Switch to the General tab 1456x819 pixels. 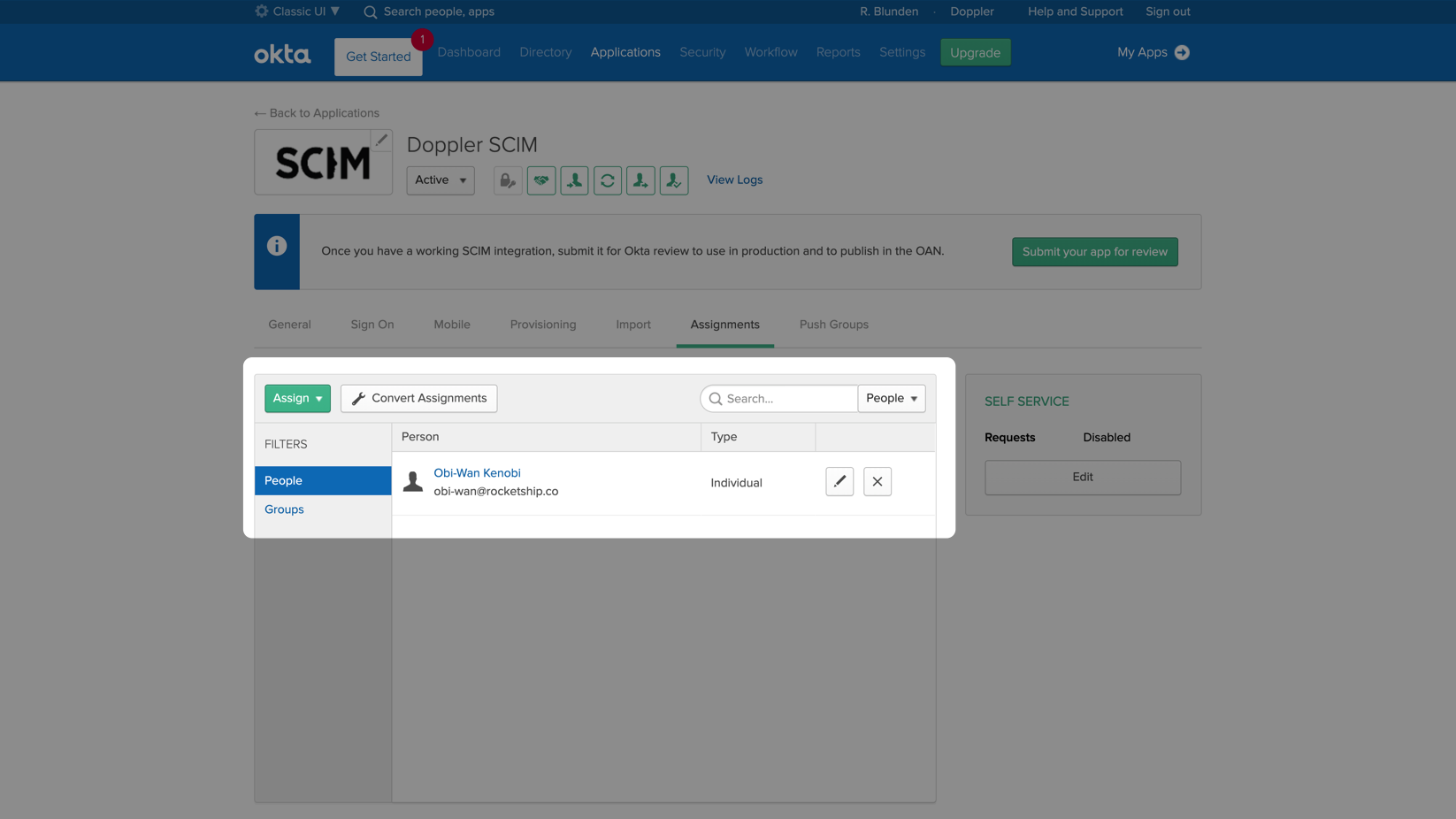[289, 325]
